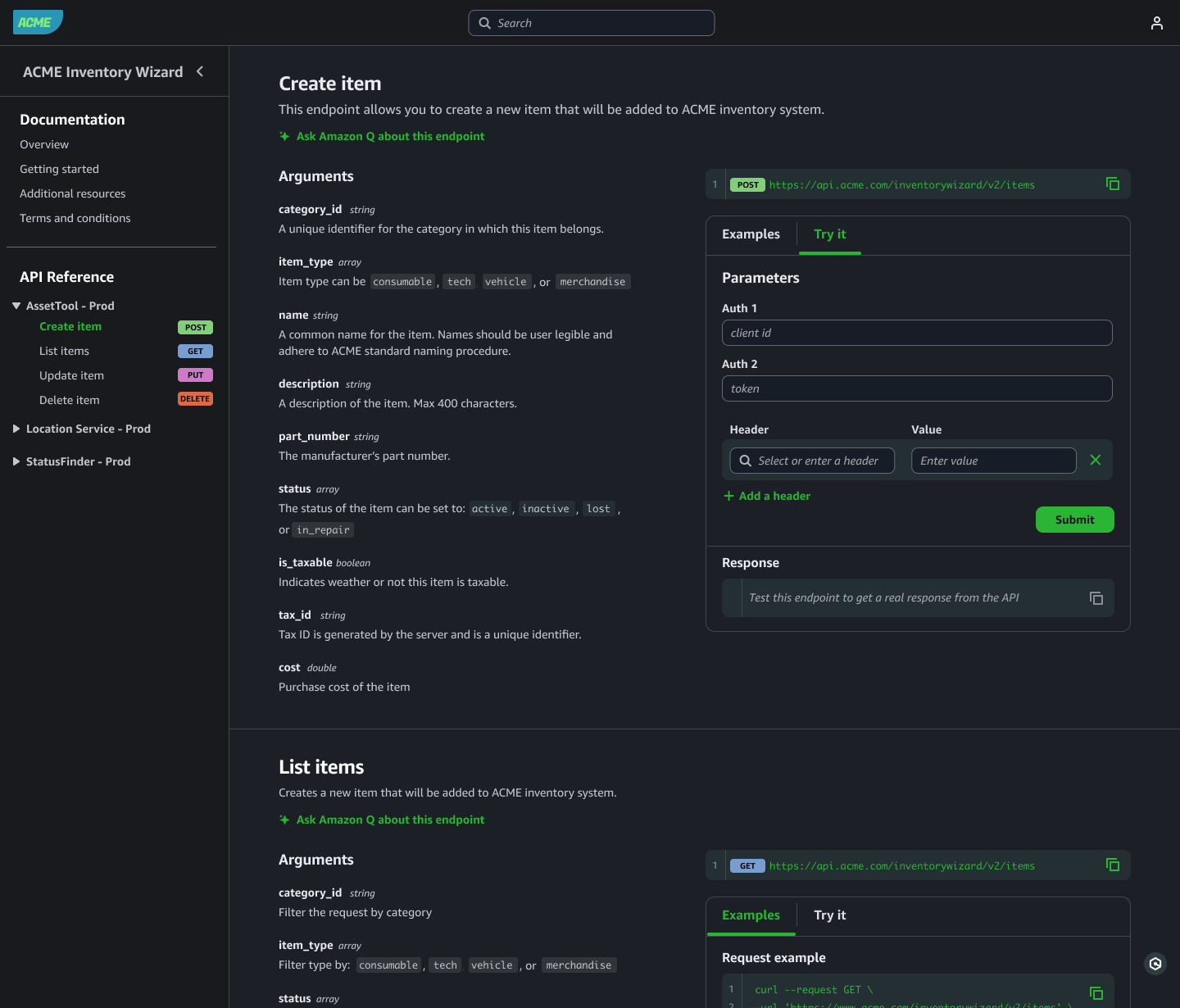1180x1008 pixels.
Task: Ask Amazon Q about Create item endpoint
Action: point(390,136)
